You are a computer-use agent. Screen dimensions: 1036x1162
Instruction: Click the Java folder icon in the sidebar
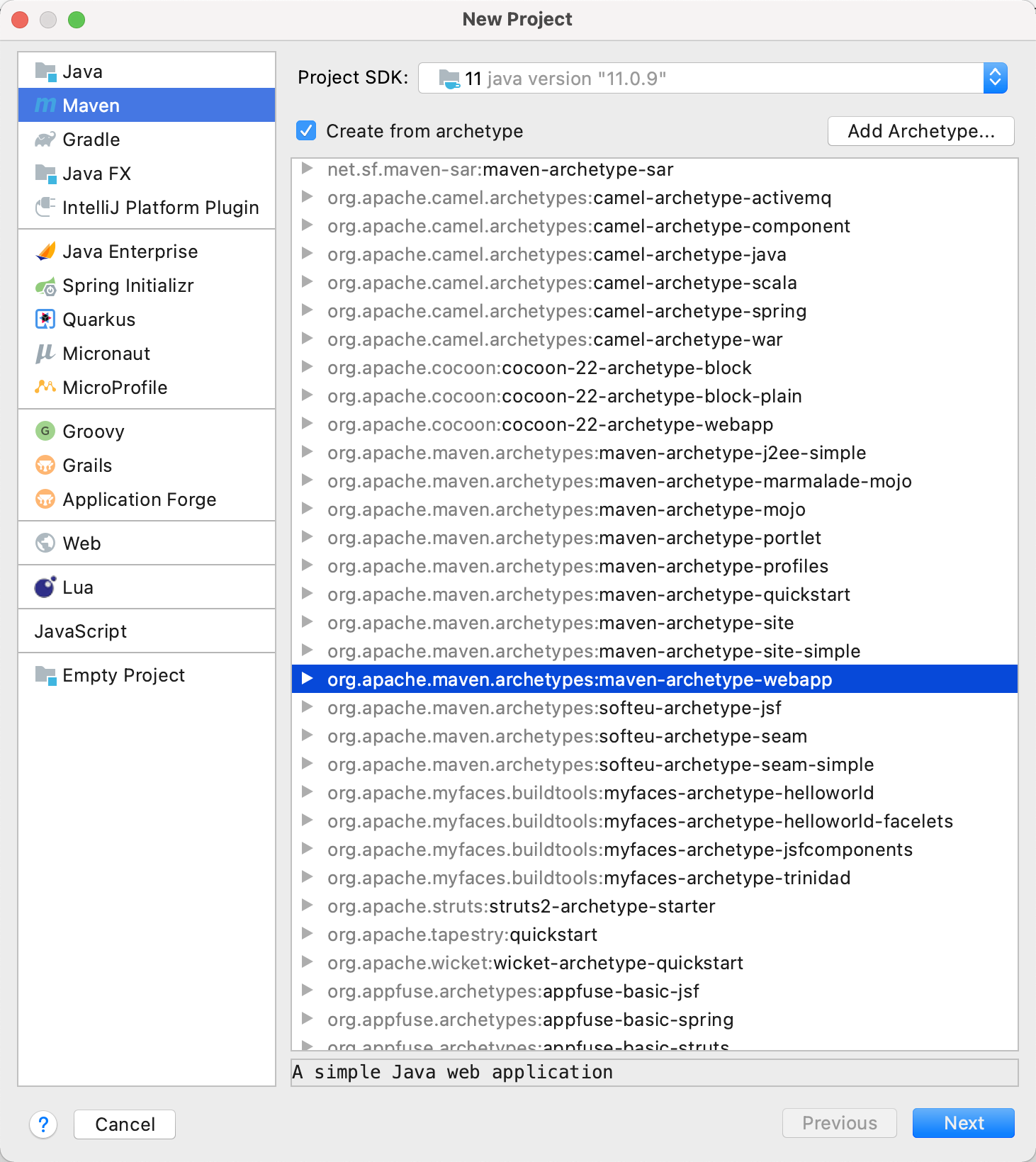coord(45,72)
